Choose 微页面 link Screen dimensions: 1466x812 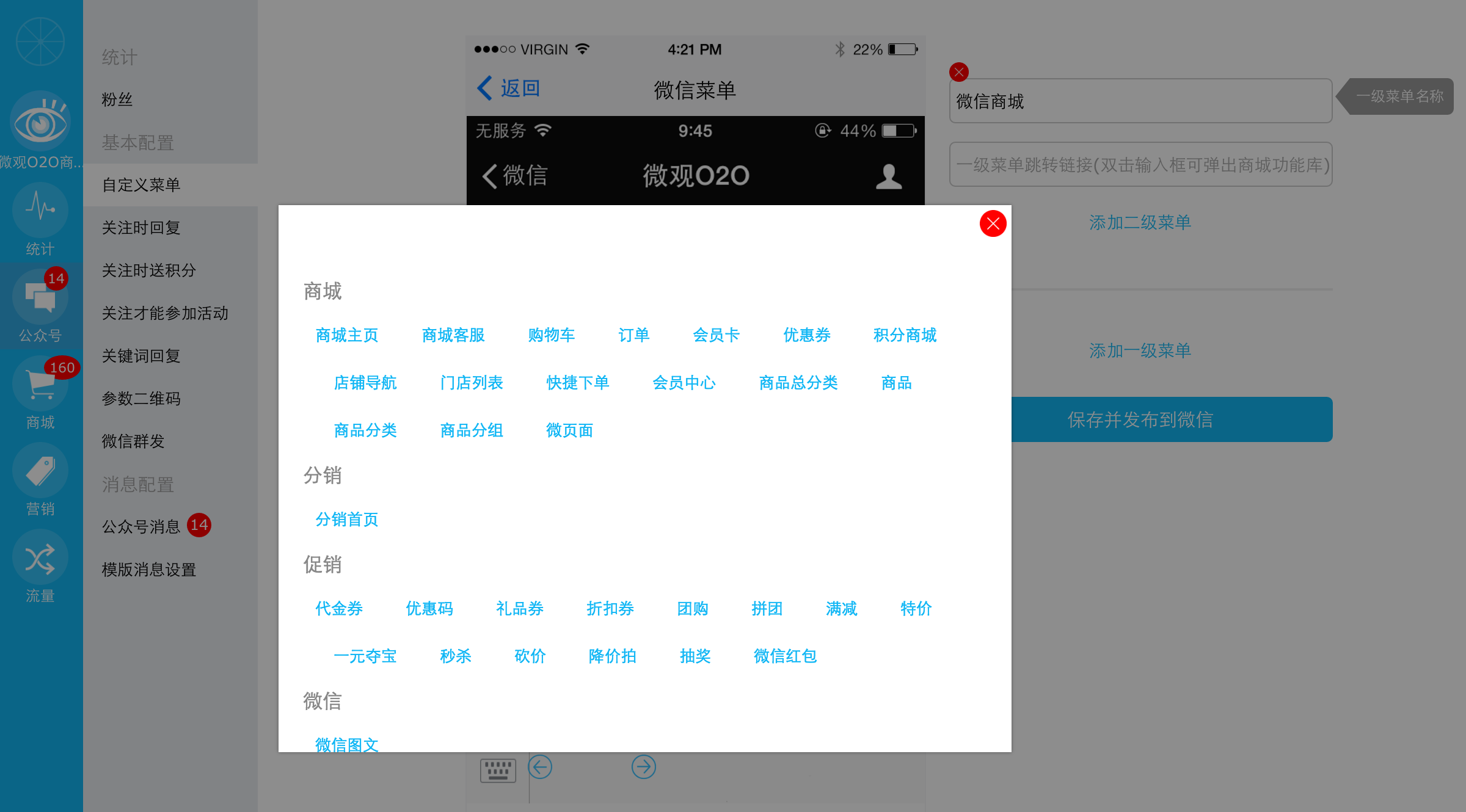(570, 430)
